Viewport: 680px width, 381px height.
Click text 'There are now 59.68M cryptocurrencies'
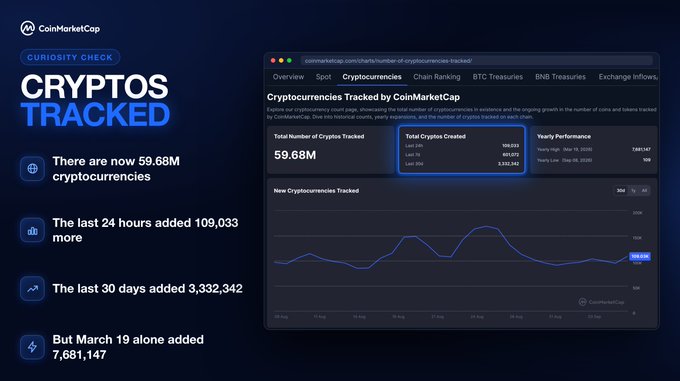116,169
